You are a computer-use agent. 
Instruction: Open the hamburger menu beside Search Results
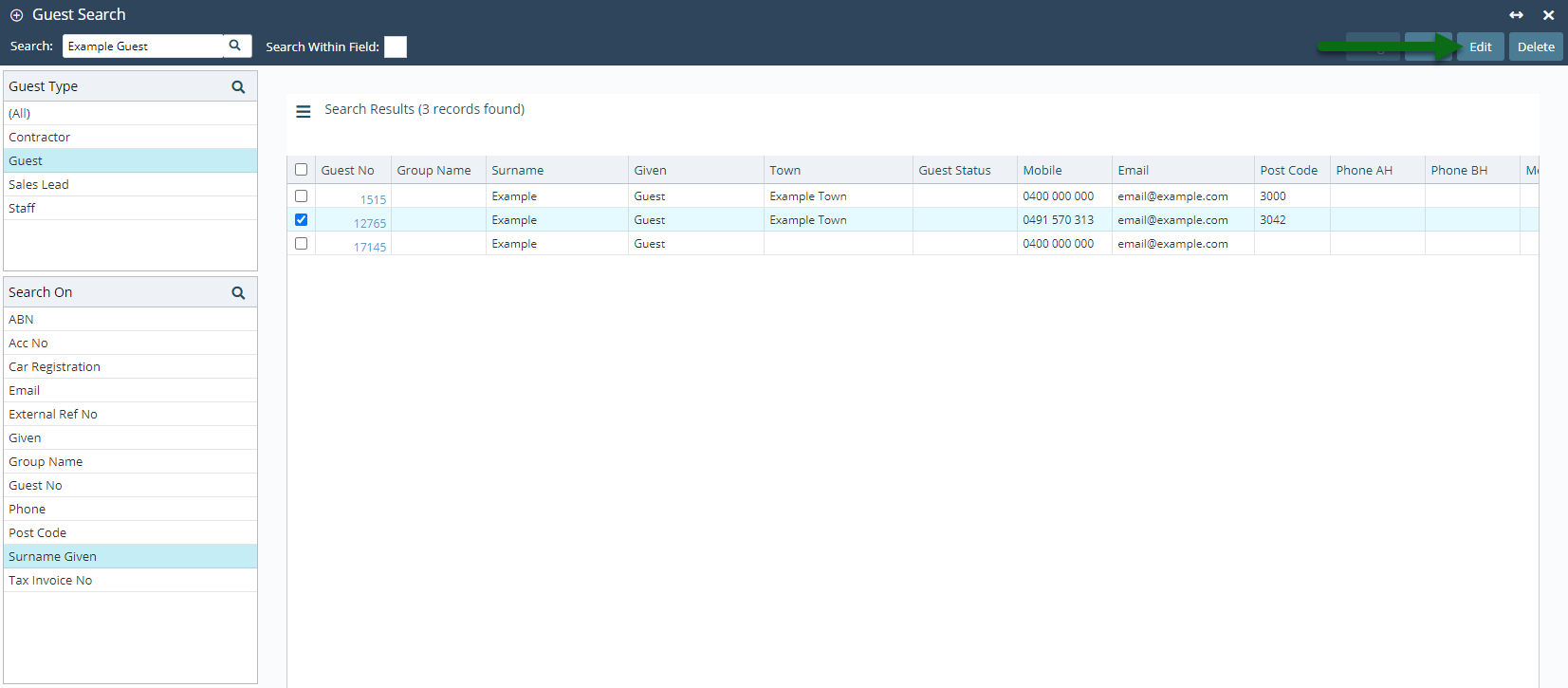(x=304, y=112)
